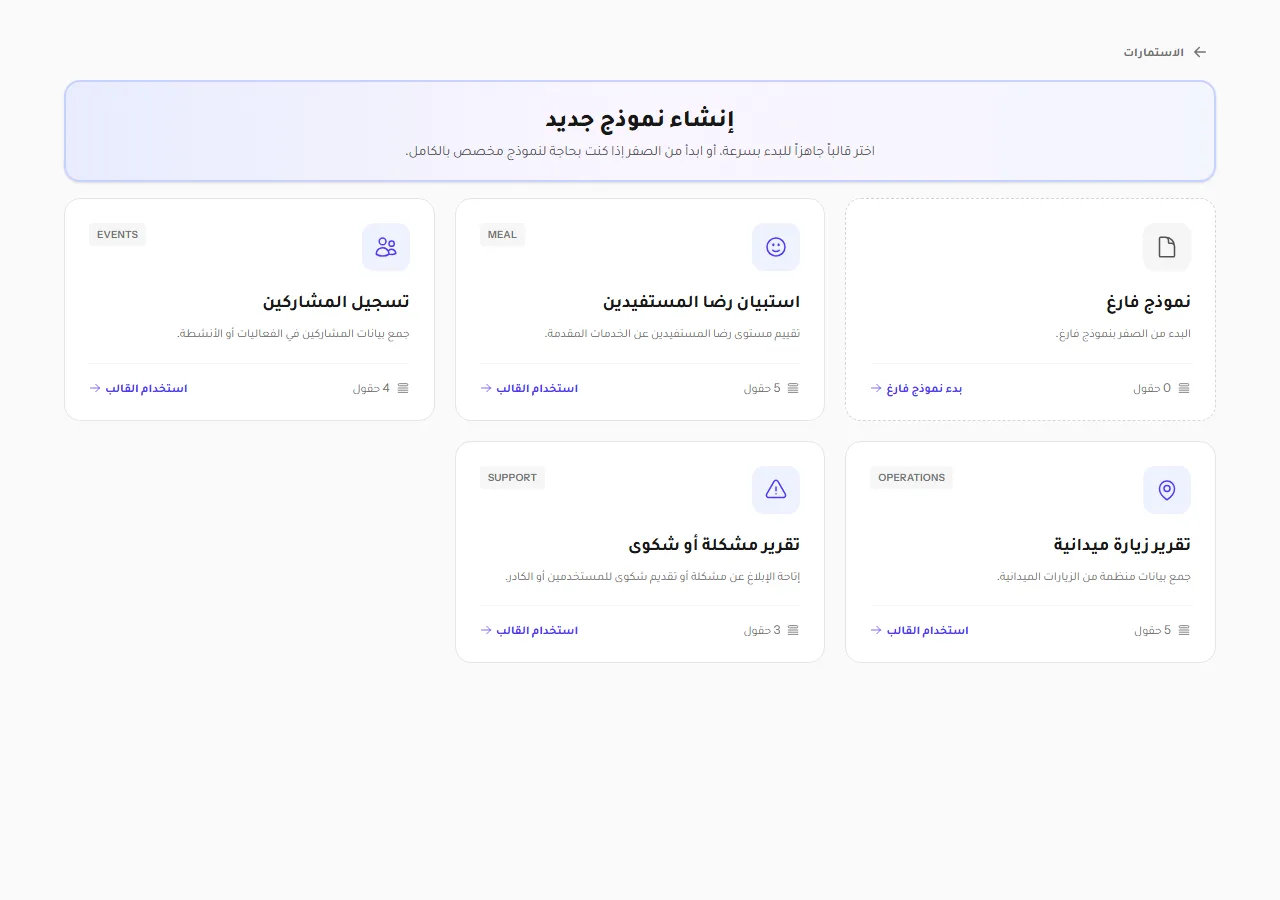
Task: Click the fields list icon on استبيان رضا المستفيدين card
Action: [x=793, y=388]
